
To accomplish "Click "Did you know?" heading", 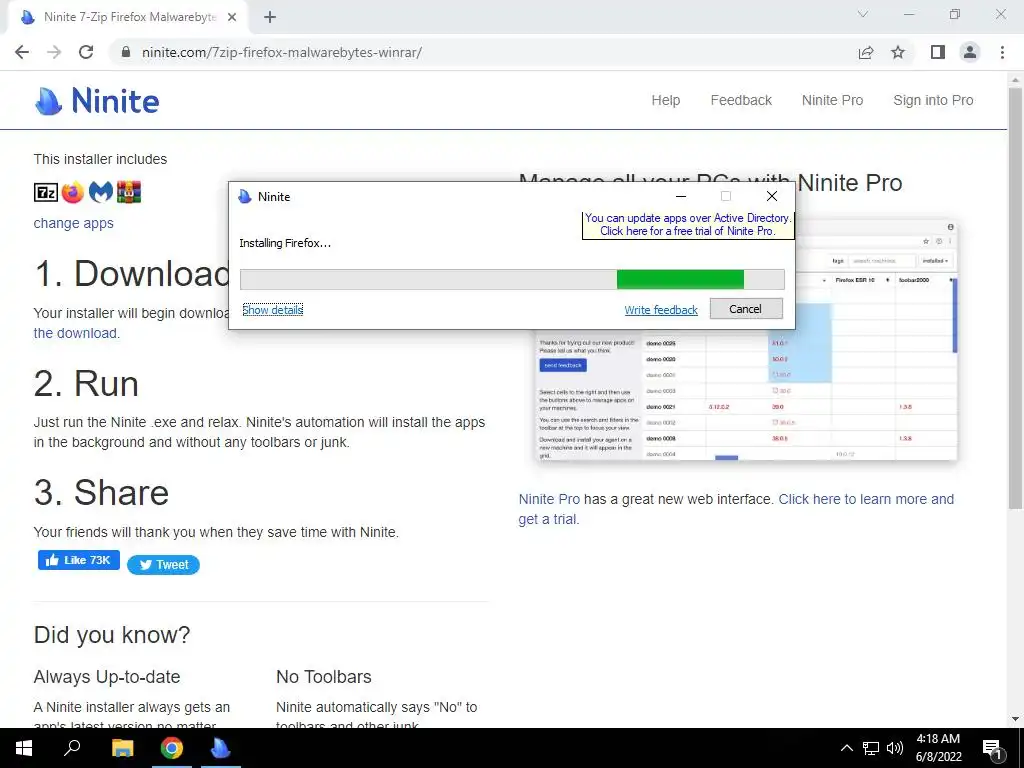I will click(x=112, y=635).
